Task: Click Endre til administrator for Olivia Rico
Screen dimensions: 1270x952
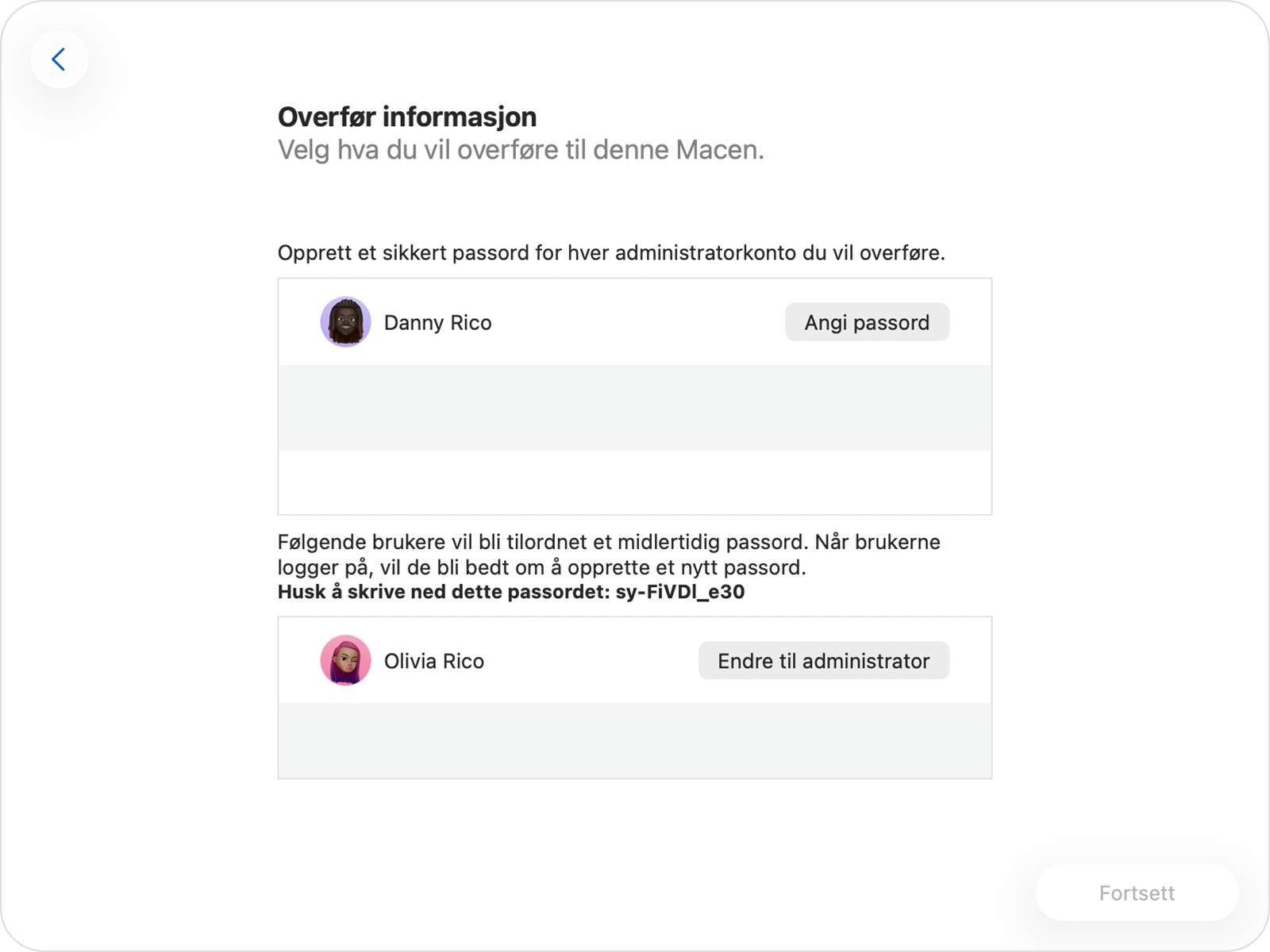Action: coord(823,660)
